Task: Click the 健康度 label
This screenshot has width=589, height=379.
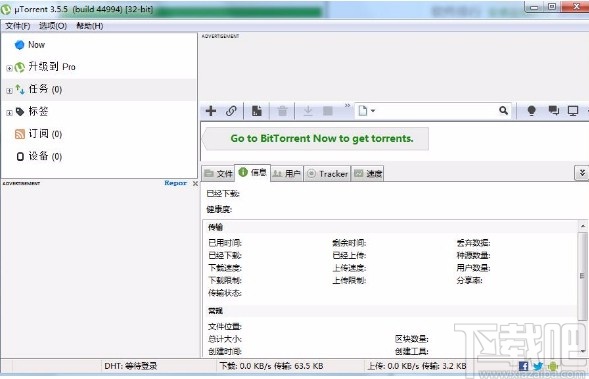Action: [219, 210]
